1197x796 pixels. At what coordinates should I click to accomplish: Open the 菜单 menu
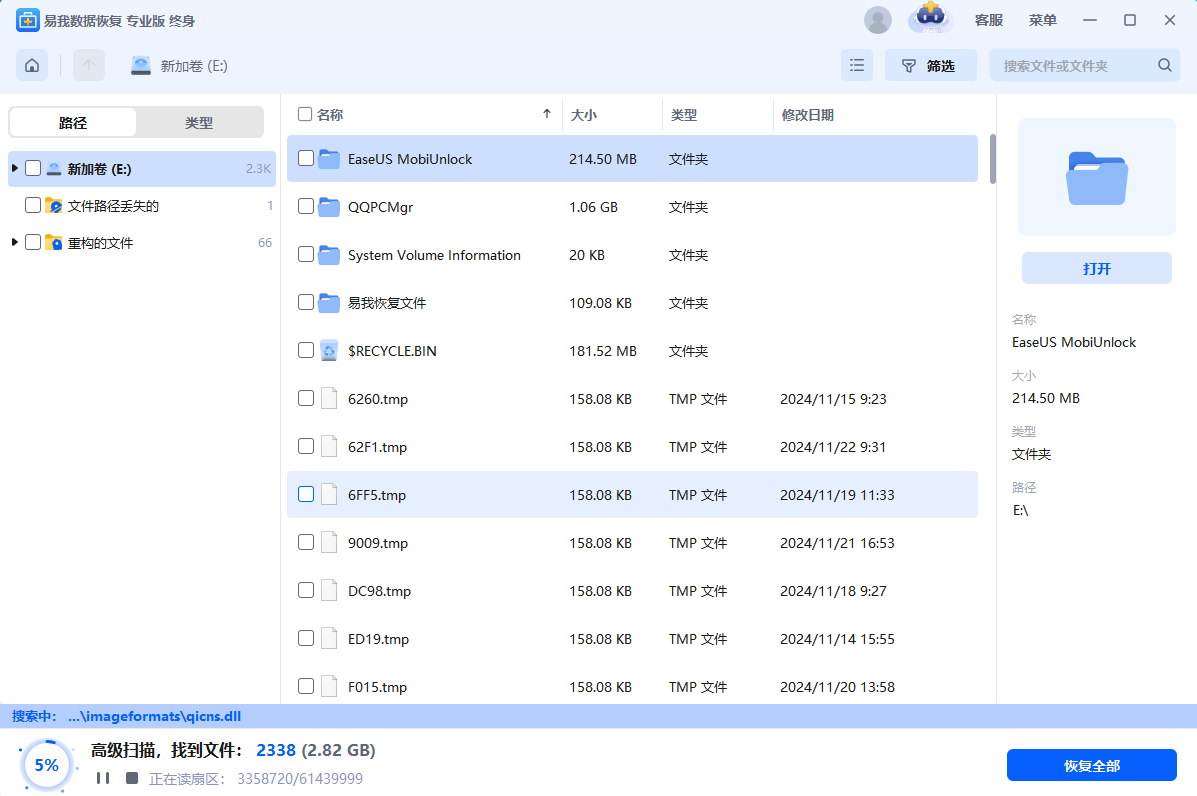tap(1042, 20)
